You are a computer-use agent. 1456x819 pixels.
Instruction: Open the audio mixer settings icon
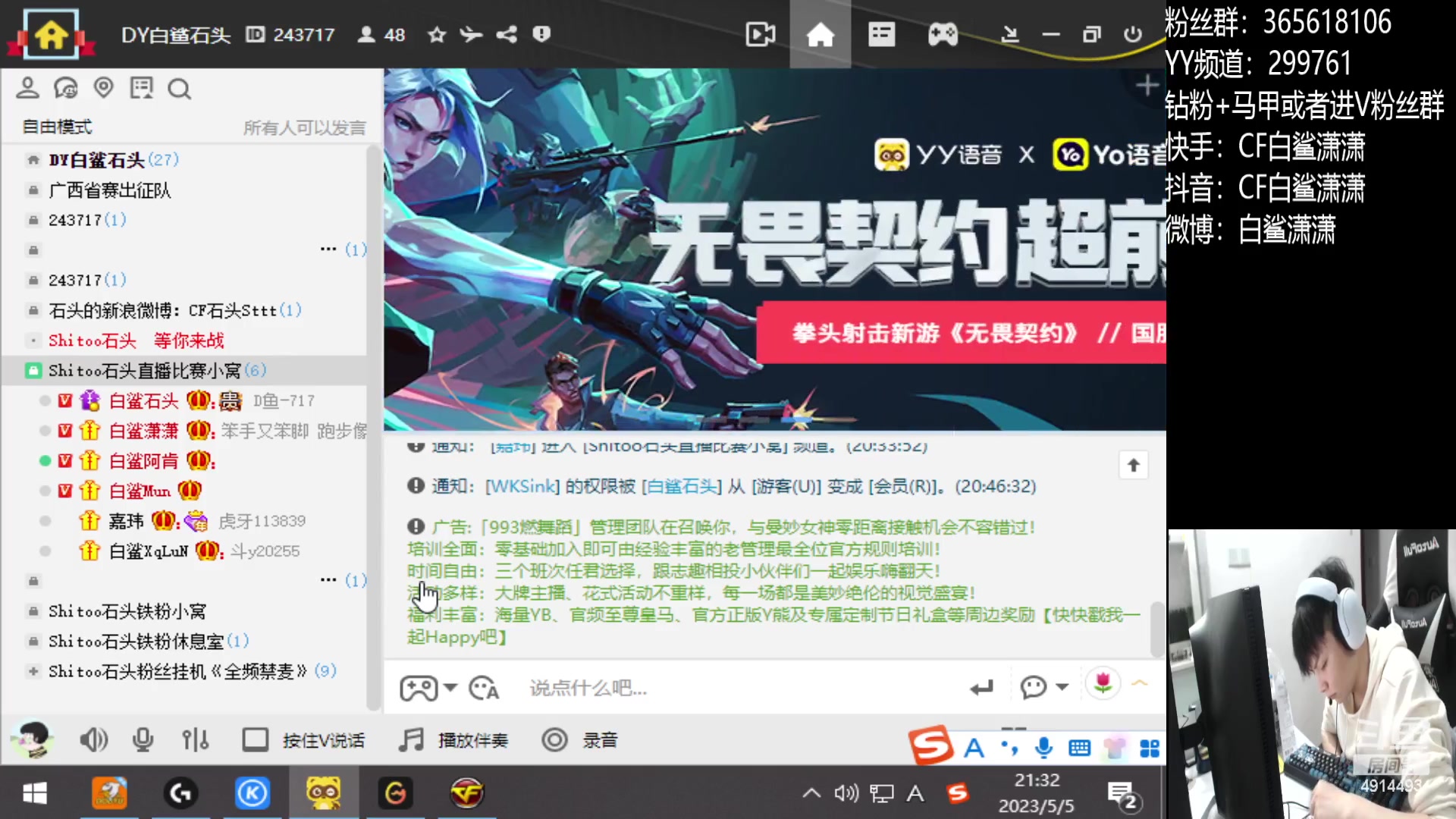click(x=195, y=739)
